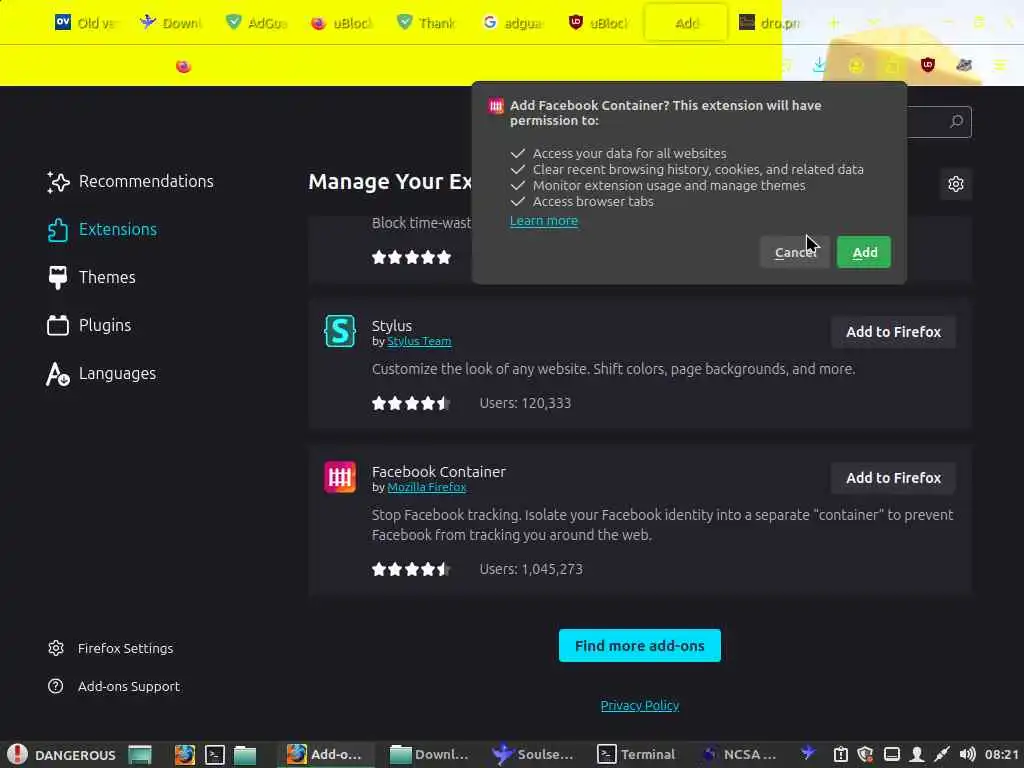Switch to the Thank tab
The height and width of the screenshot is (768, 1024).
pyautogui.click(x=428, y=23)
